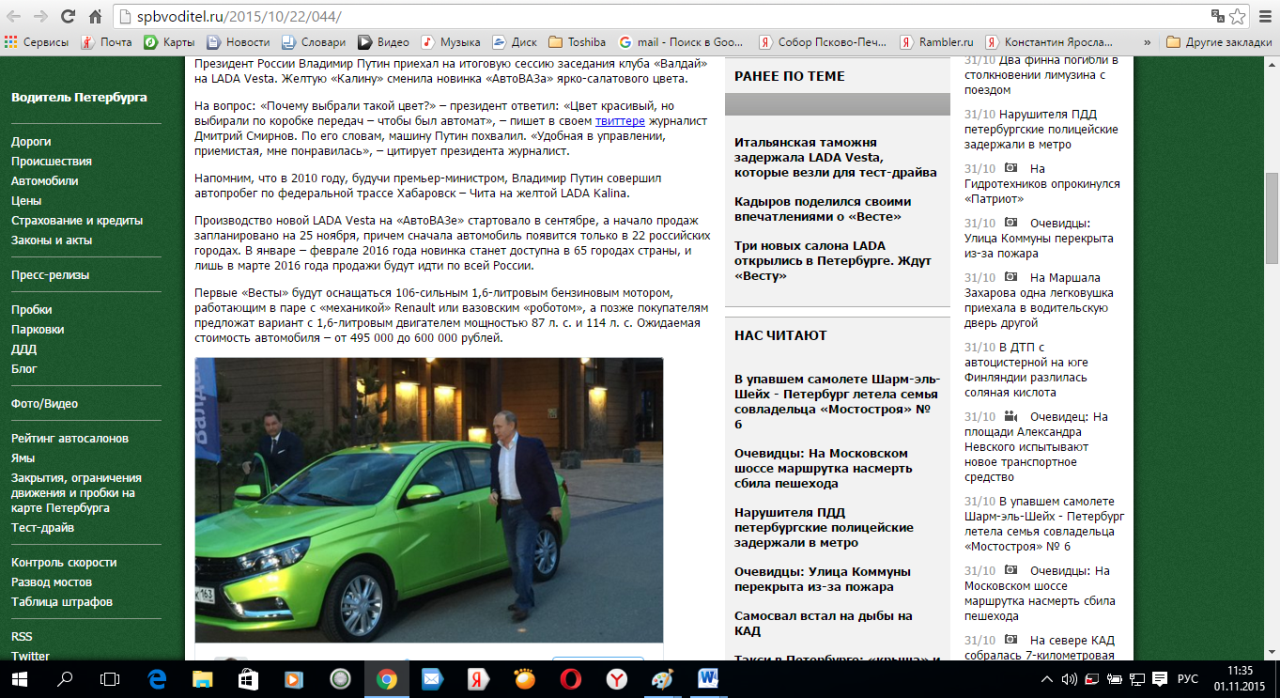The width and height of the screenshot is (1280, 698).
Task: Open the Собор Псково-Печ... bookmark
Action: coord(822,42)
